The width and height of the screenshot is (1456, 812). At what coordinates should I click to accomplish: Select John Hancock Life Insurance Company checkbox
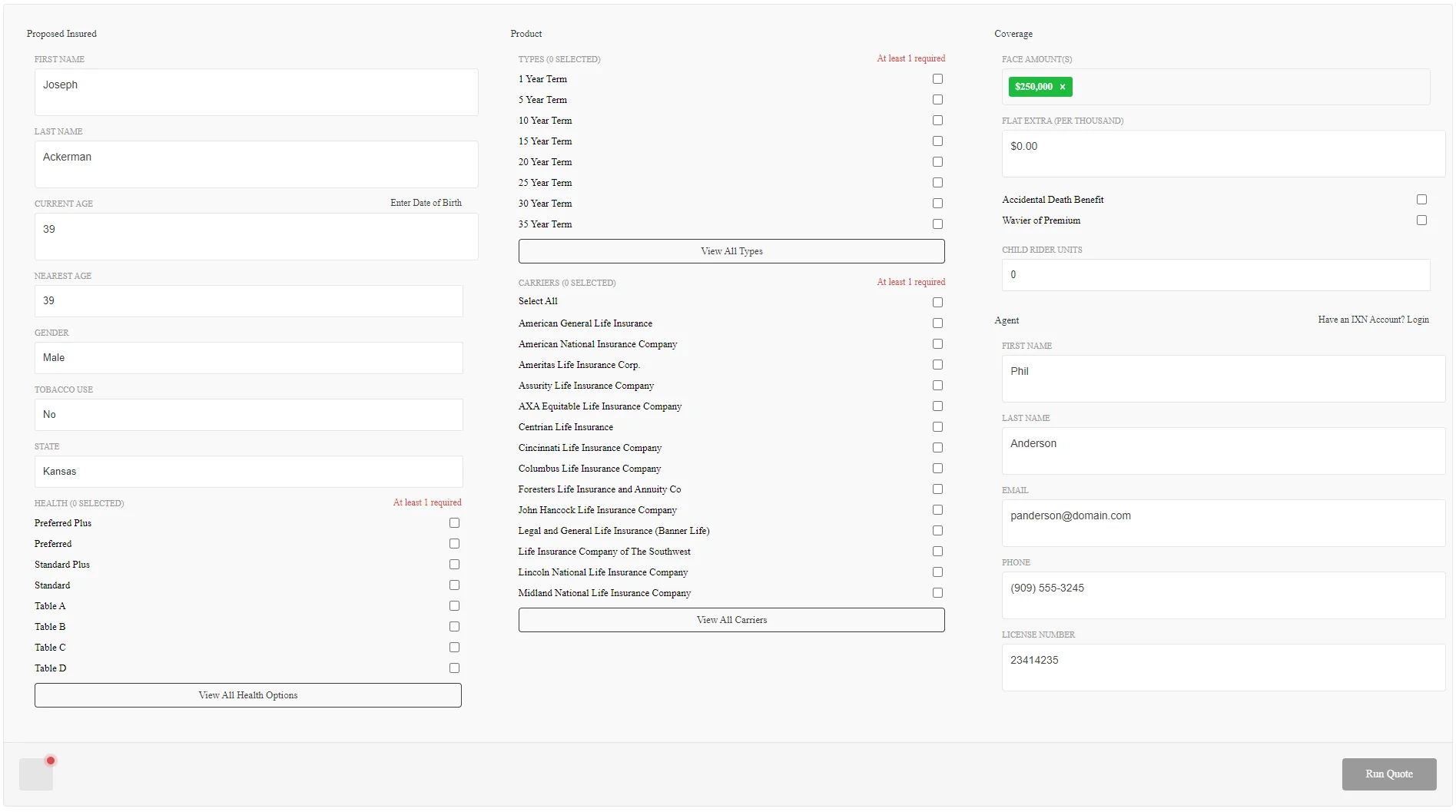[x=937, y=510]
